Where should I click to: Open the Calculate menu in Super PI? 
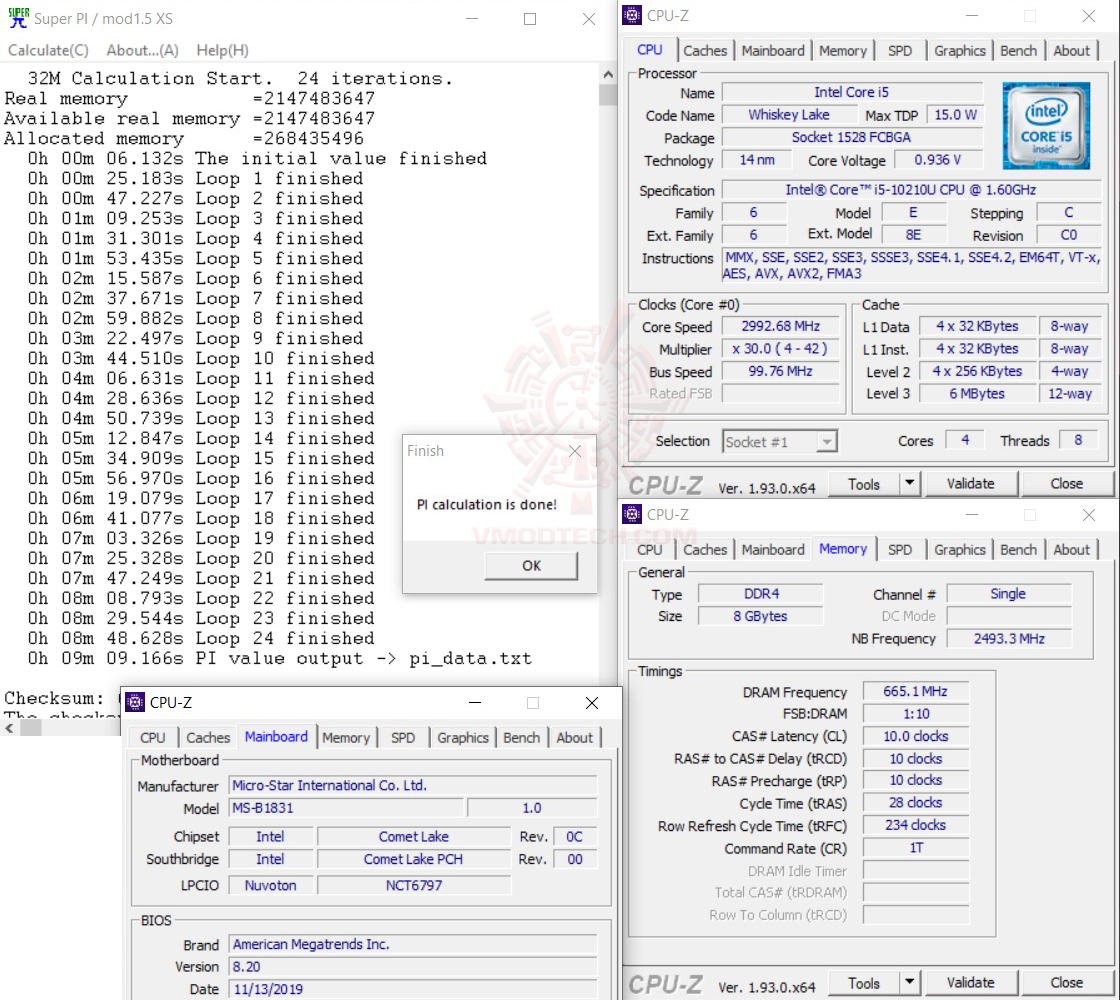pos(47,50)
